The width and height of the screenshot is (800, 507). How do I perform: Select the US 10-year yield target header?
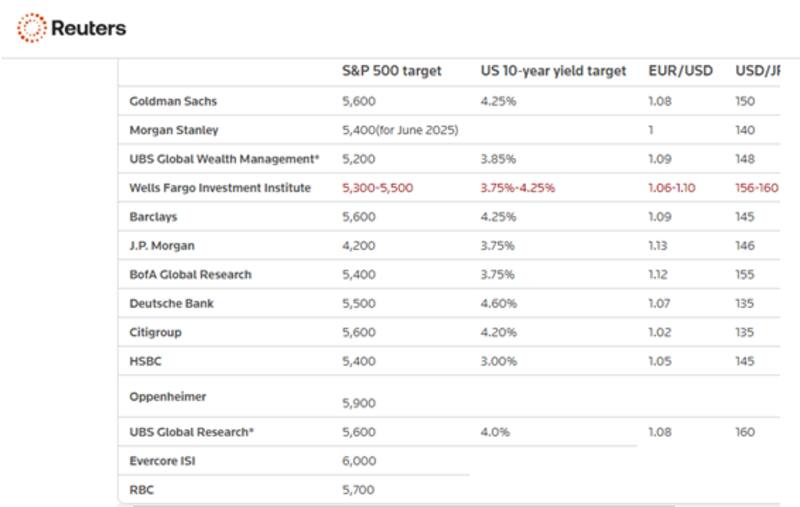(x=553, y=71)
